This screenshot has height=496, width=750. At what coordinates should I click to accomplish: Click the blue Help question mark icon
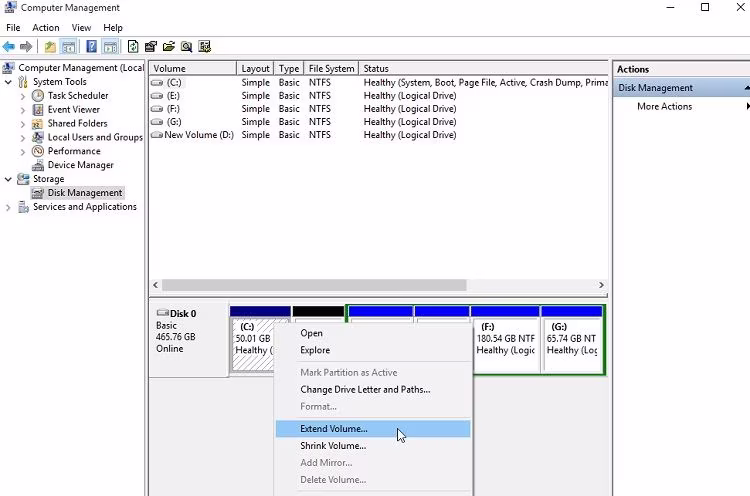tap(91, 46)
